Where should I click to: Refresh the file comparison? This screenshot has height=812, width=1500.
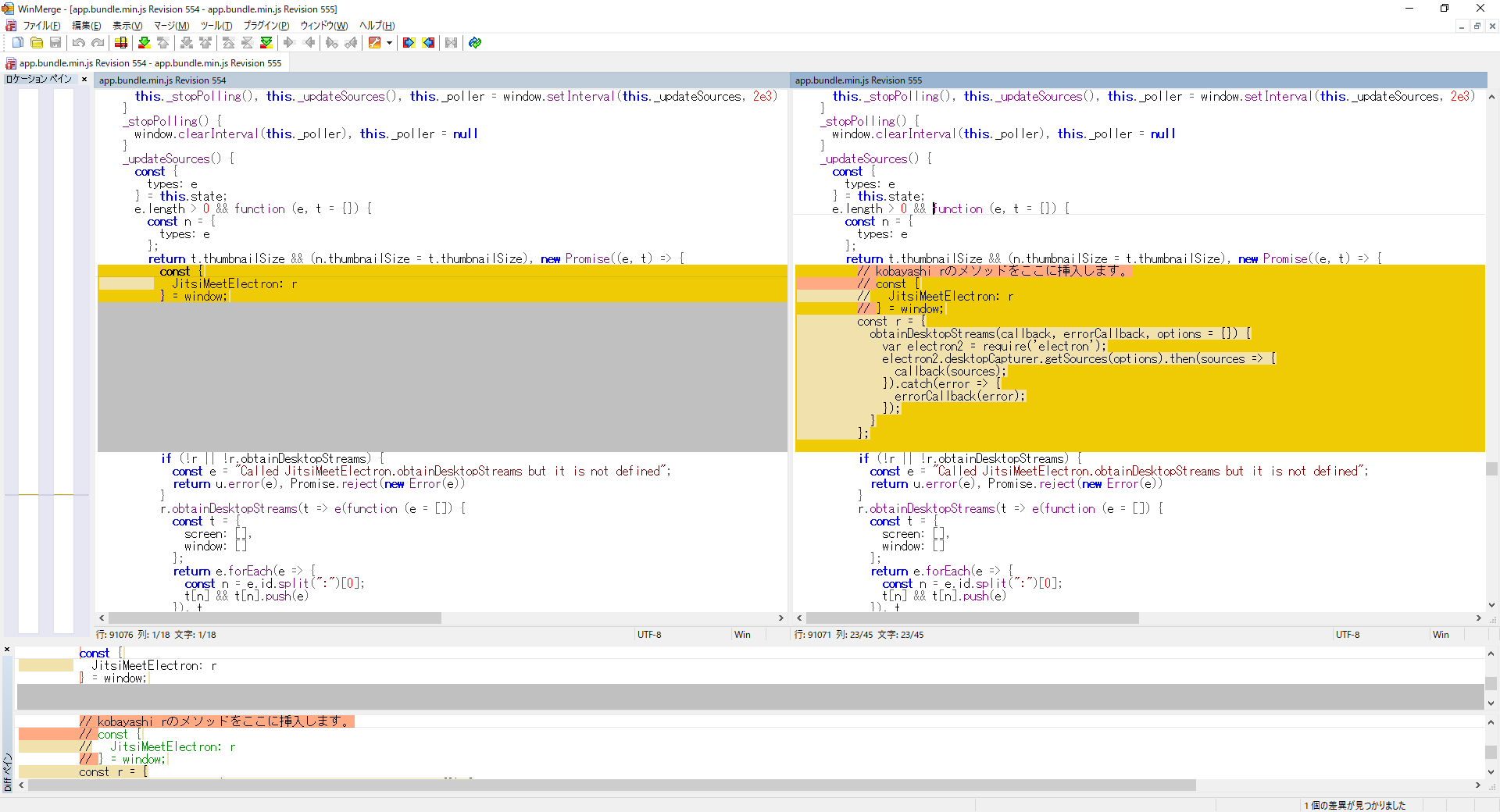click(x=474, y=43)
